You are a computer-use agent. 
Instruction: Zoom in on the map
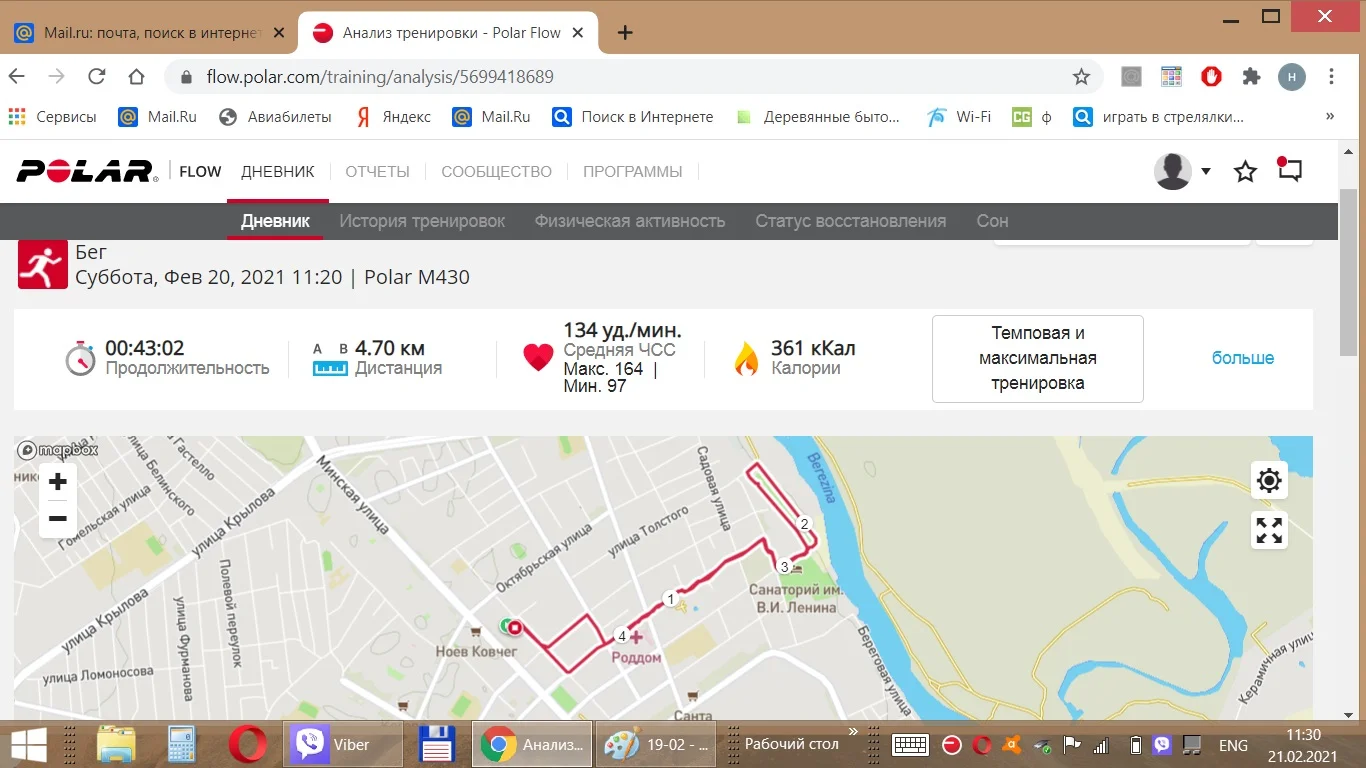click(58, 482)
